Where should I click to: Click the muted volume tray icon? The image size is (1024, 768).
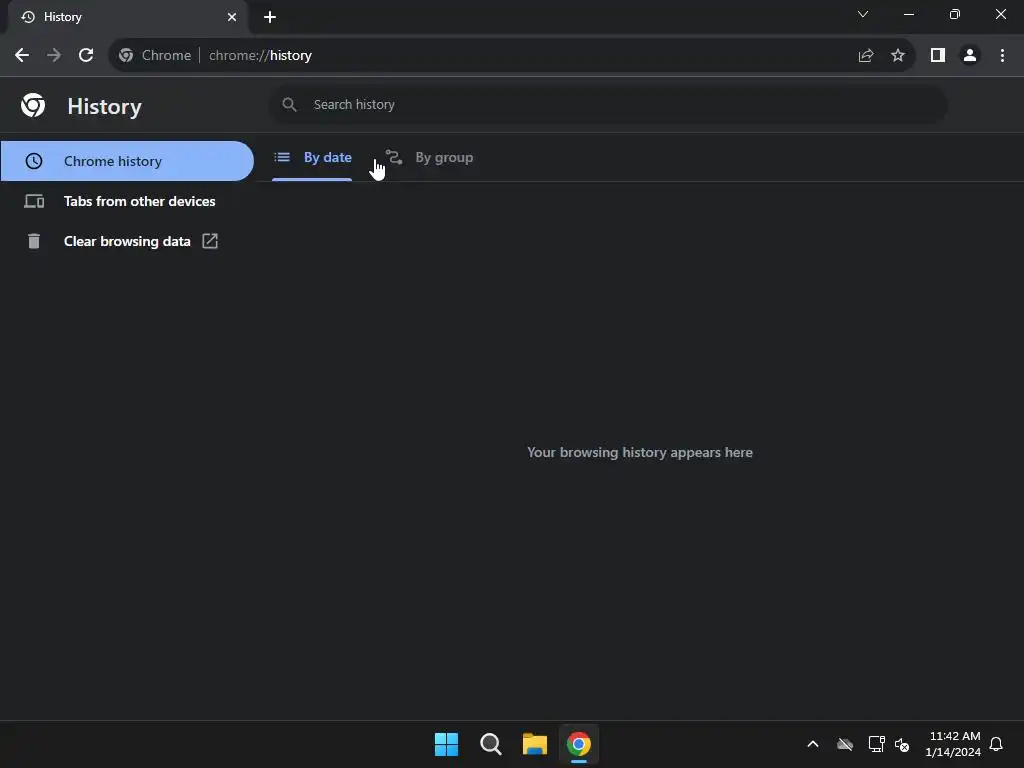(903, 744)
